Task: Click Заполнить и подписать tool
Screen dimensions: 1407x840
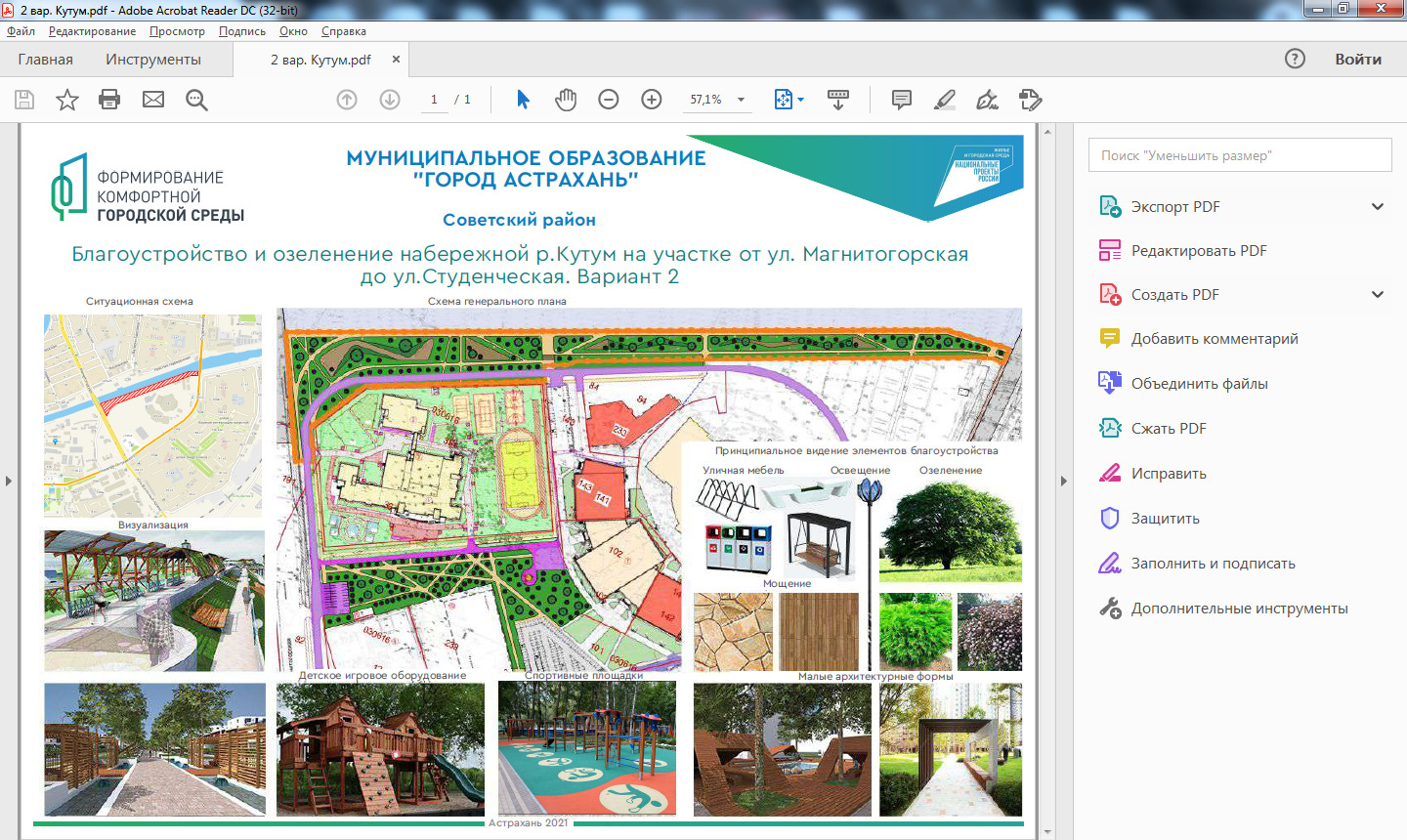Action: point(1214,563)
